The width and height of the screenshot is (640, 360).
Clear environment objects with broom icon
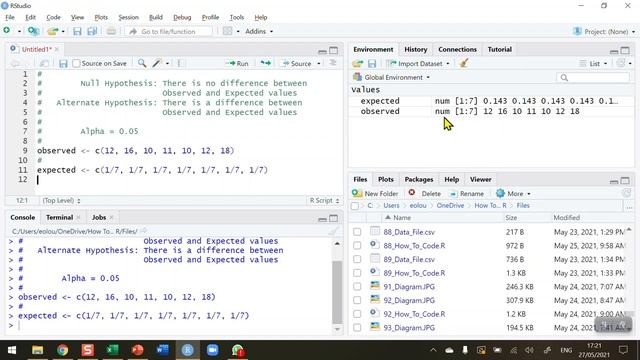click(x=464, y=63)
